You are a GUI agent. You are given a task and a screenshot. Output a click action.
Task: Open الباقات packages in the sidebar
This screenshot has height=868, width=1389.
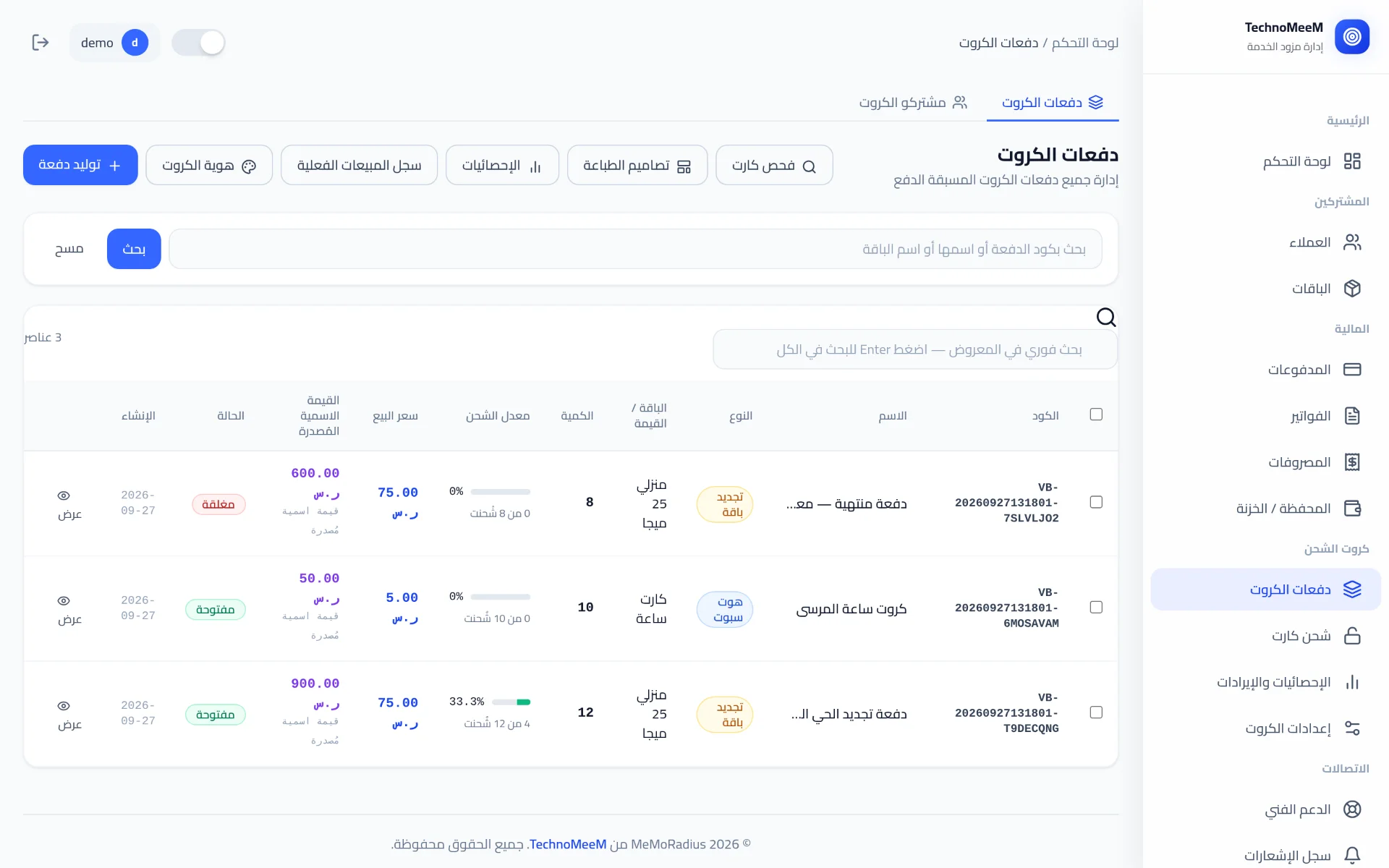(1266, 289)
